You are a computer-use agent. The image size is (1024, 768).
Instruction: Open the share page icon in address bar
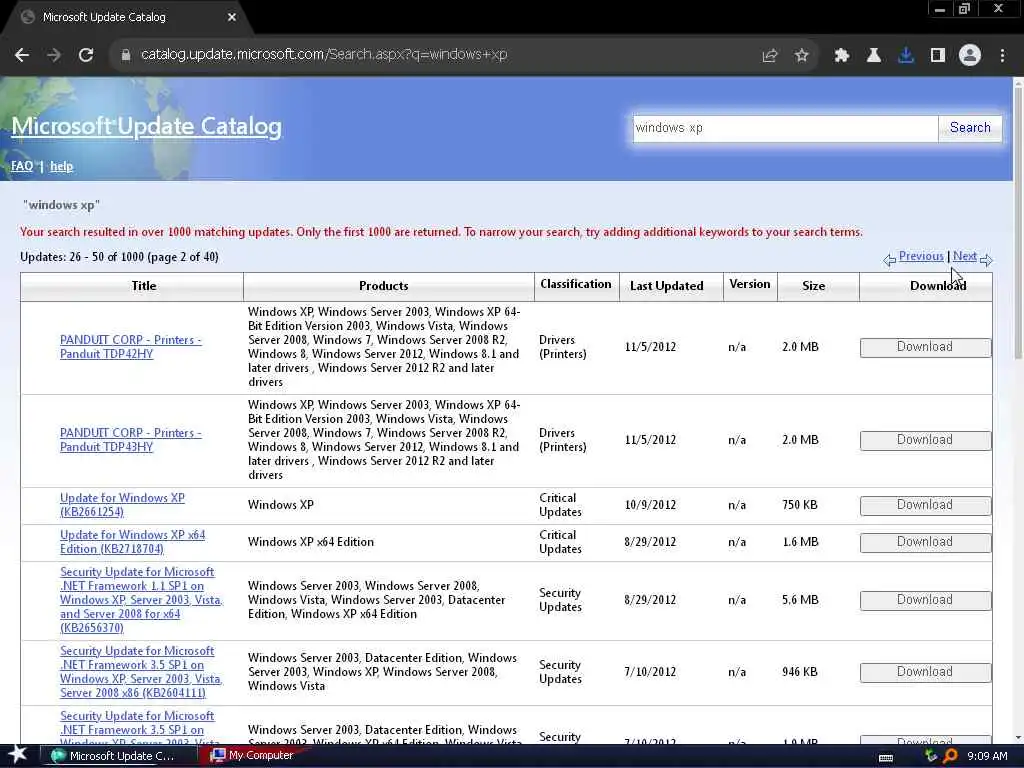(x=770, y=56)
